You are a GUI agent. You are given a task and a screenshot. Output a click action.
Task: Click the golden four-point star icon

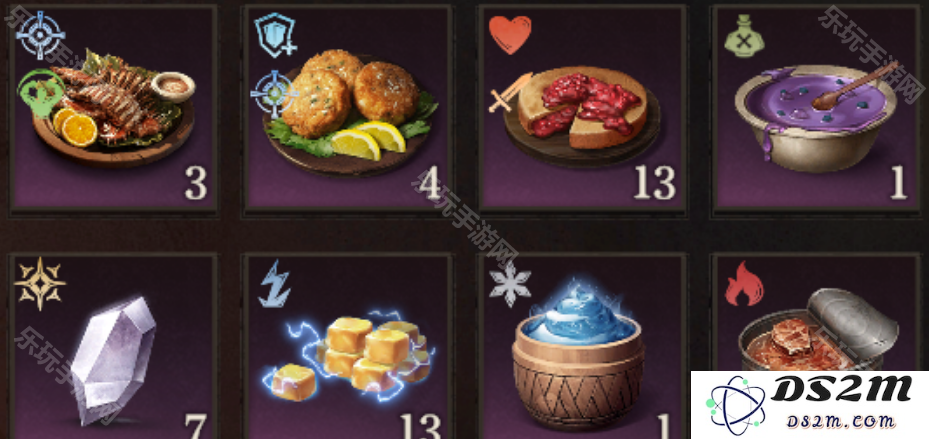point(40,283)
